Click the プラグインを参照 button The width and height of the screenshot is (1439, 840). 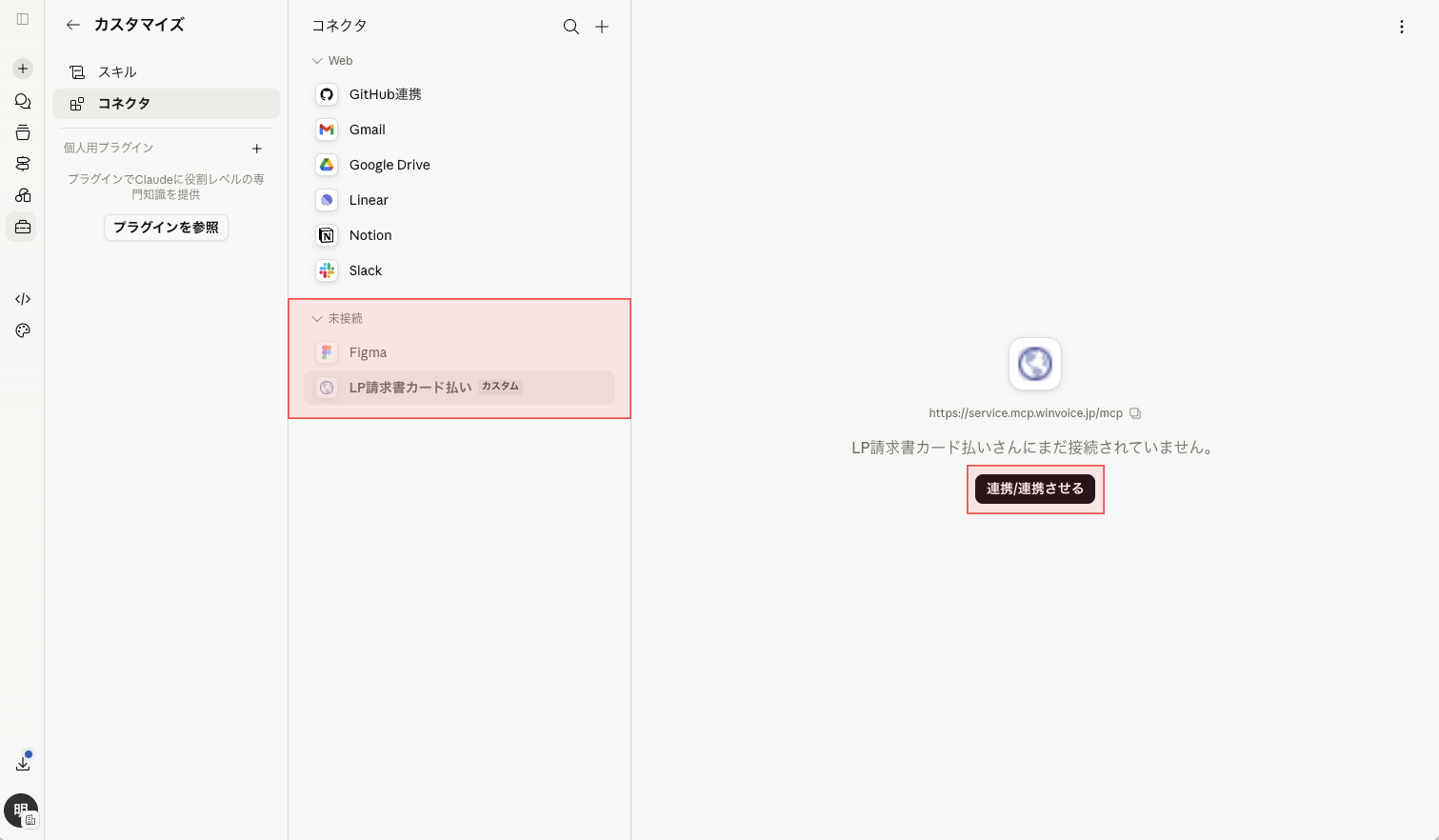[166, 228]
